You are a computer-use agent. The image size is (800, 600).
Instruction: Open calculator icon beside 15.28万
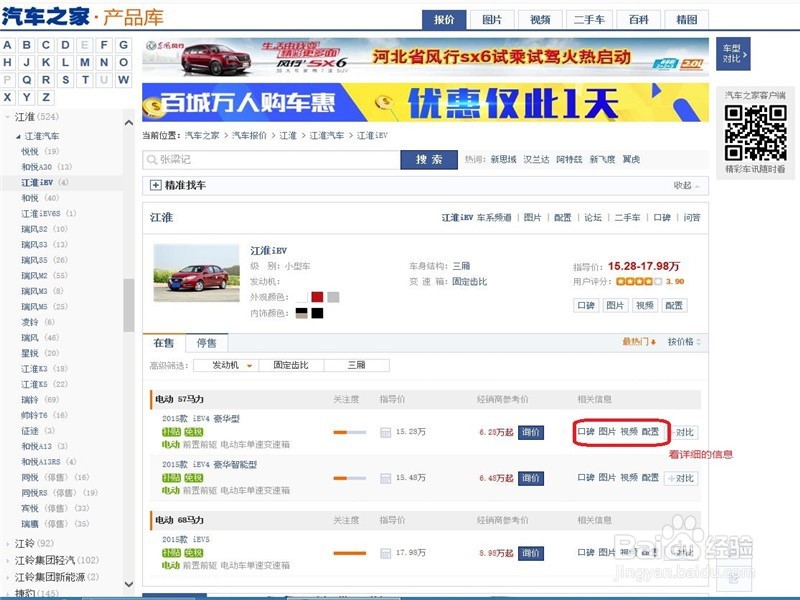[385, 433]
